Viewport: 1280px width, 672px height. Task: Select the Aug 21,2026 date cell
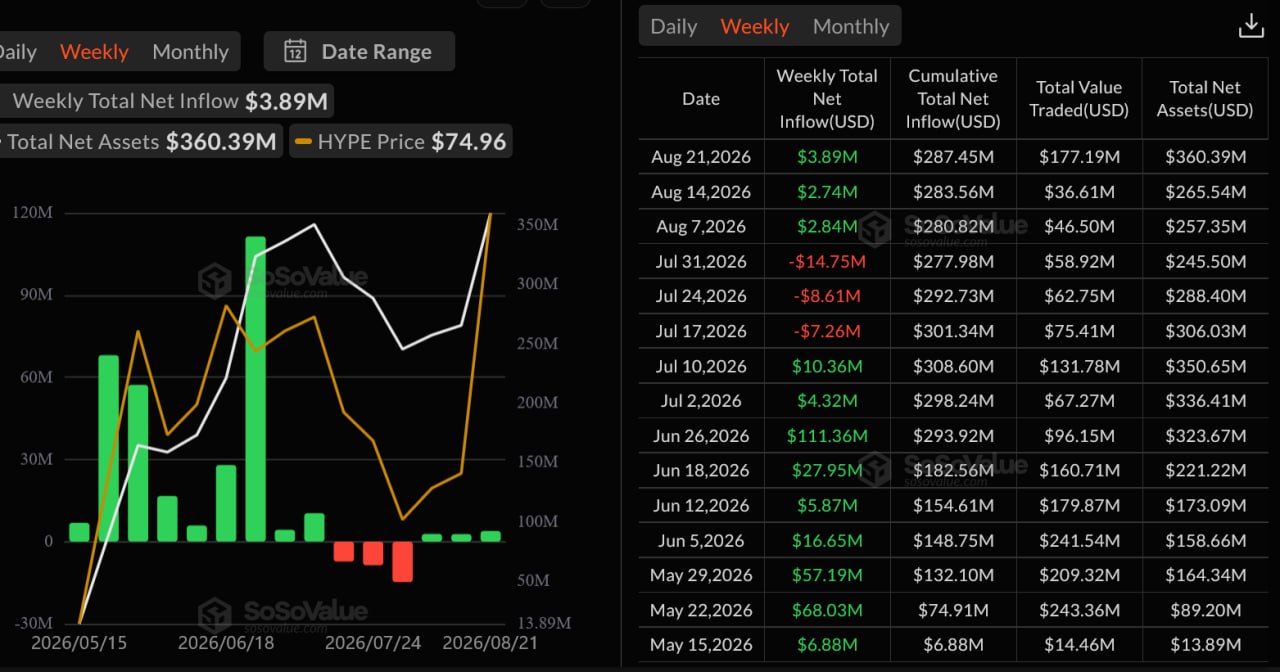point(701,157)
